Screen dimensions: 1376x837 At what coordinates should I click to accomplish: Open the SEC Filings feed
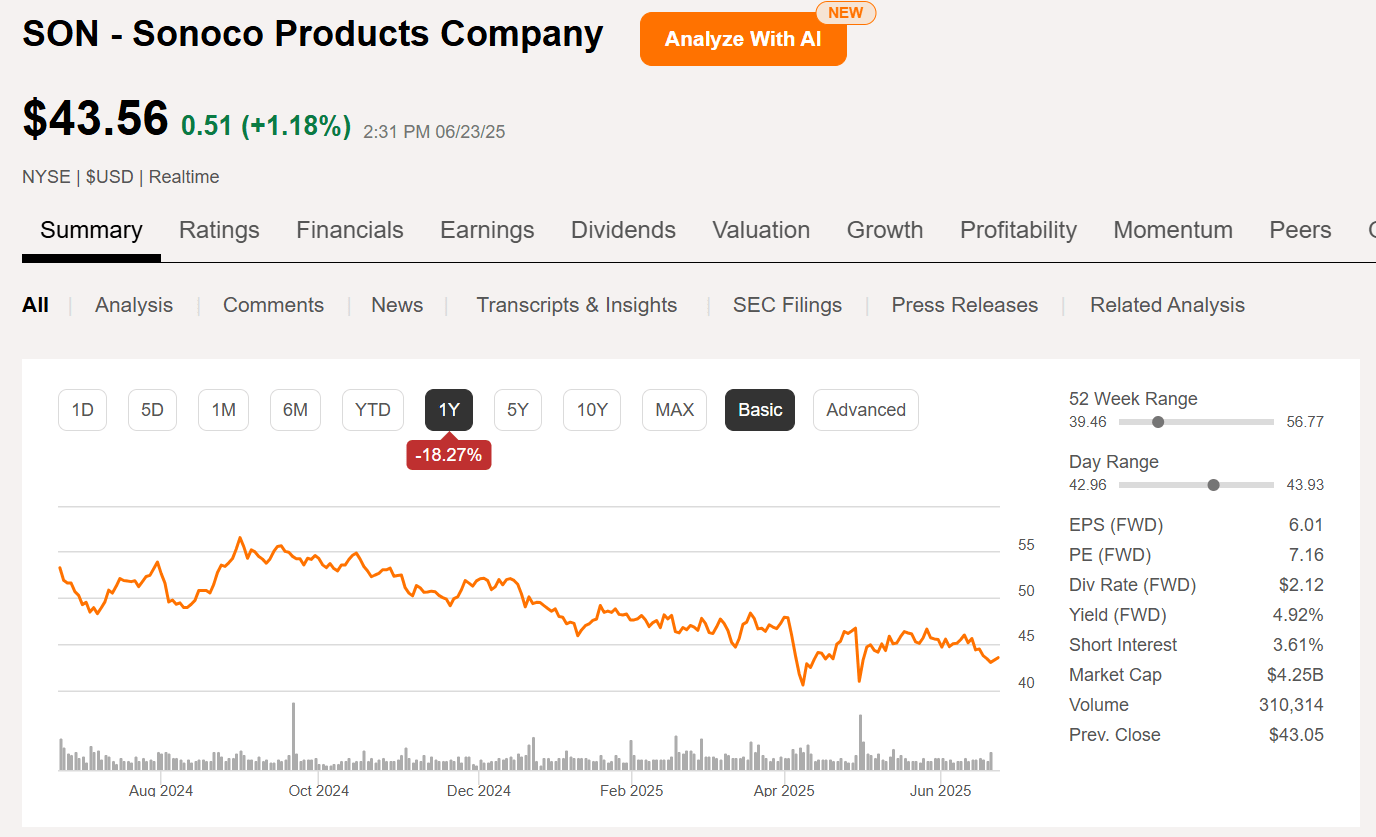point(787,305)
